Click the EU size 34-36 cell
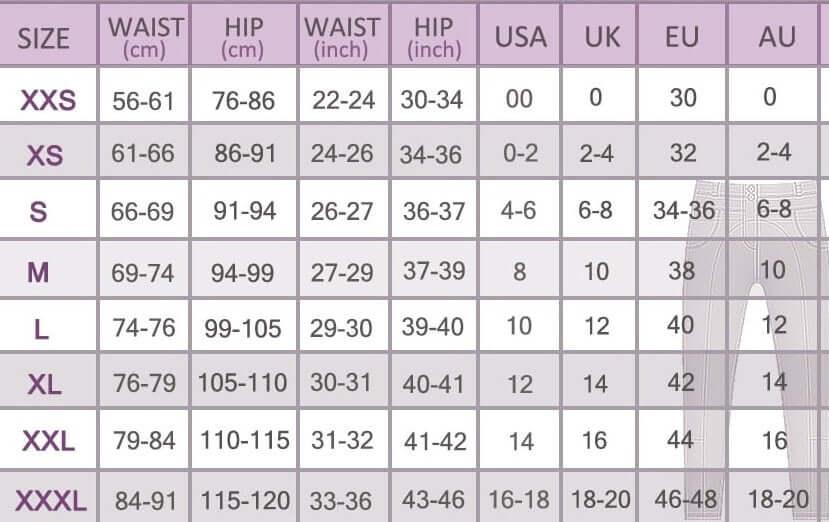Image resolution: width=829 pixels, height=522 pixels. [683, 212]
